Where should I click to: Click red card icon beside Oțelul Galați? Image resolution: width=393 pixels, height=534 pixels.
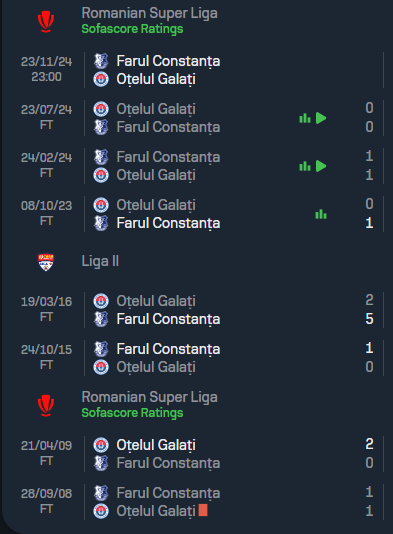(203, 510)
